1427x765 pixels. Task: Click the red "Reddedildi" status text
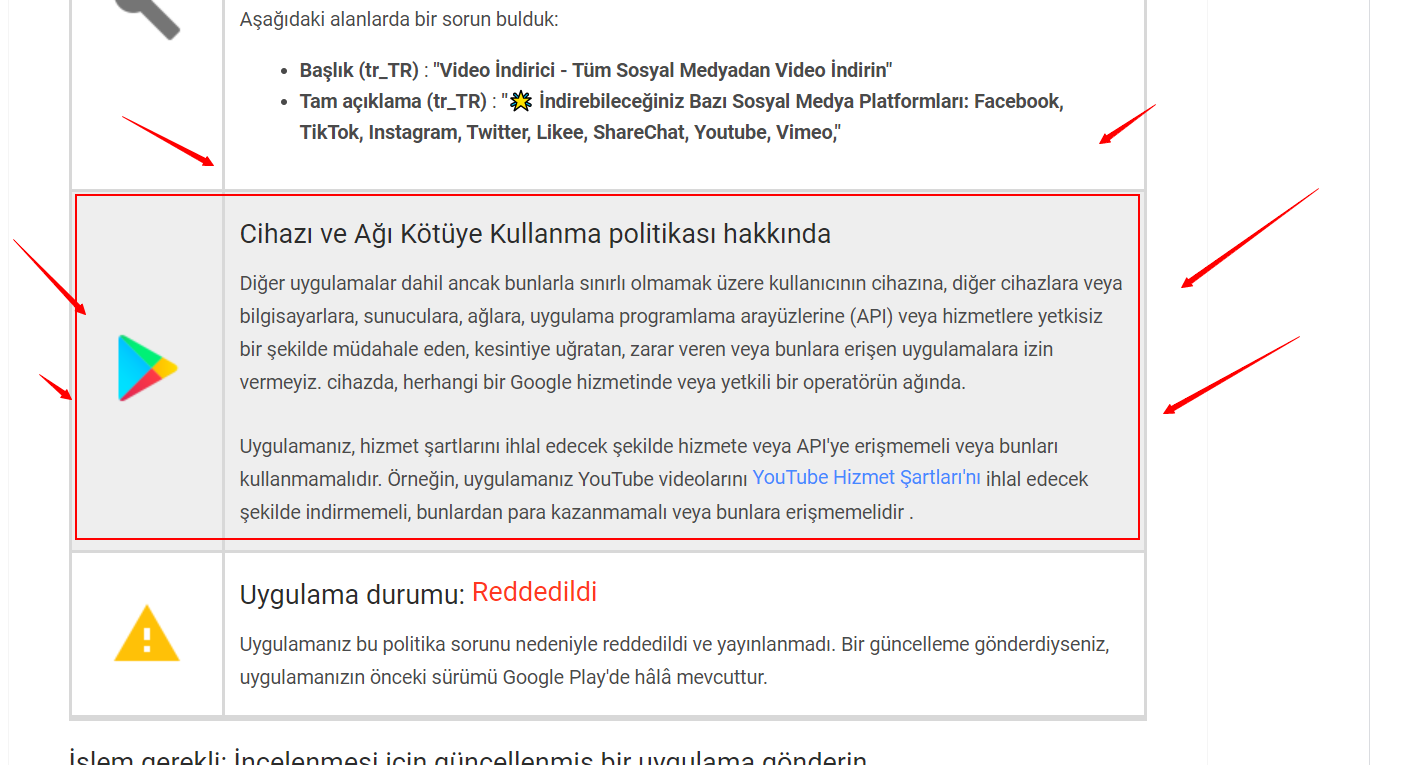[534, 592]
